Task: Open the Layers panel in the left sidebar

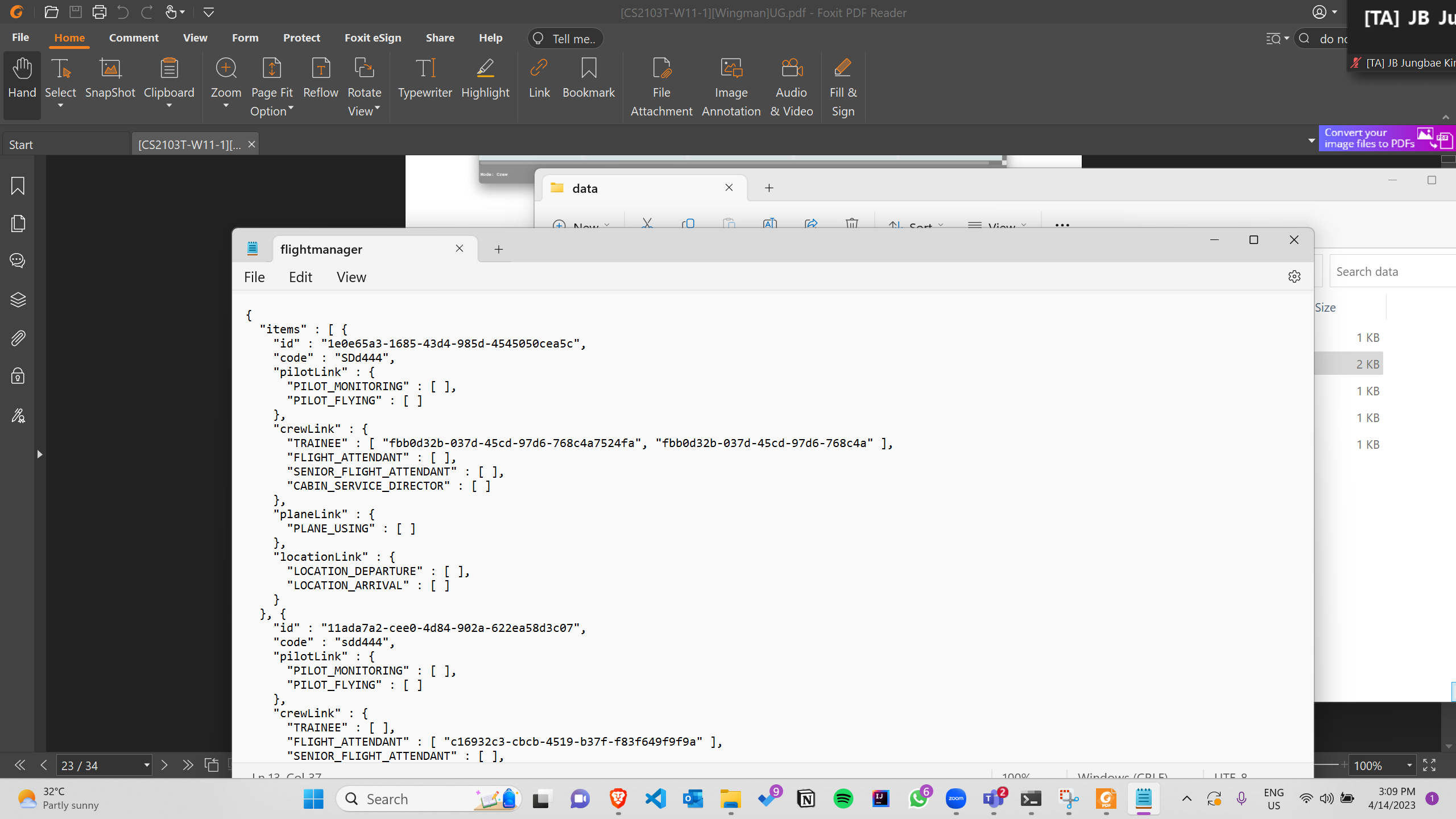Action: pos(18,300)
